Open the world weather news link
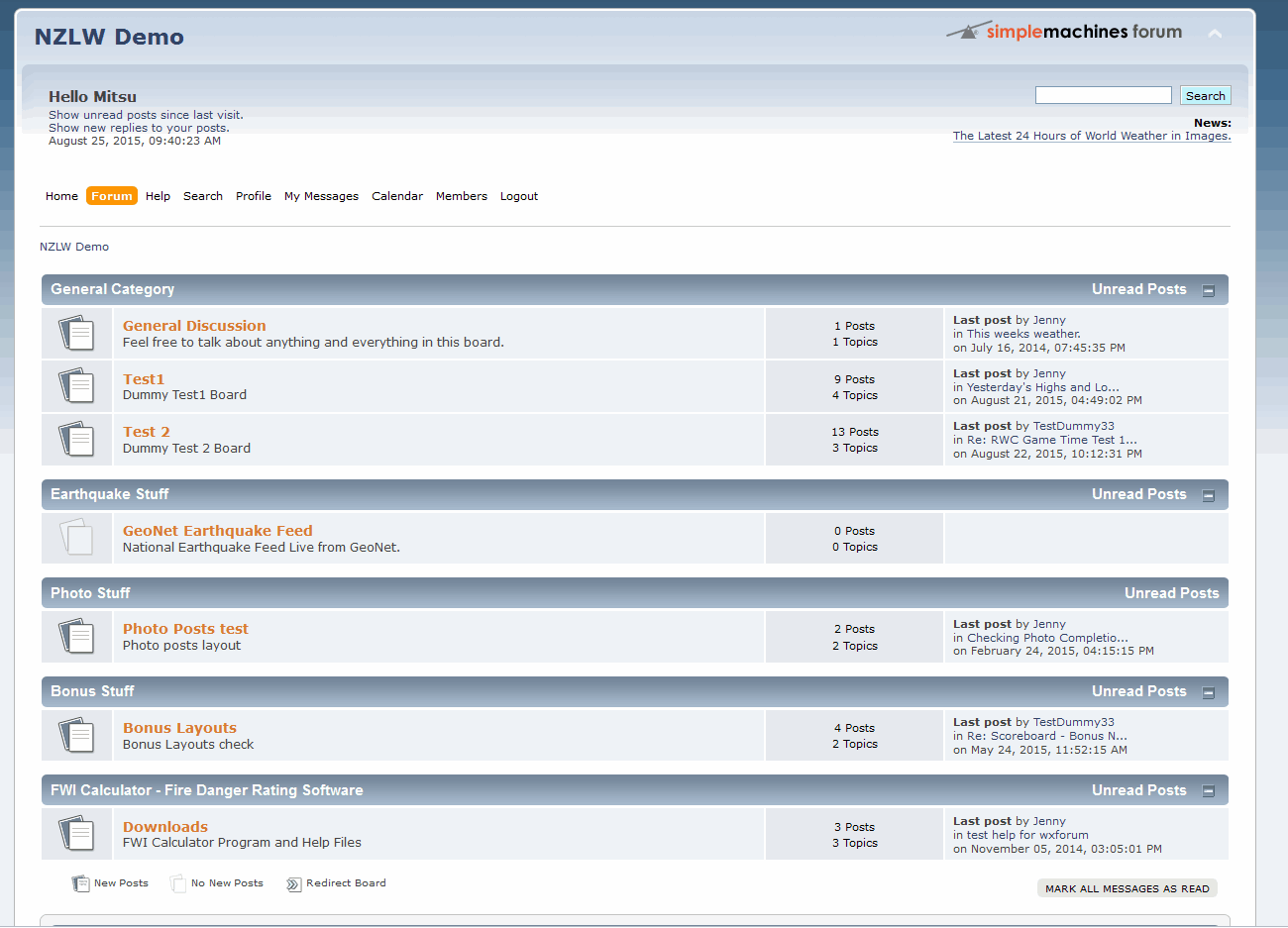Screen dimensions: 1288x928 pyautogui.click(x=1091, y=136)
